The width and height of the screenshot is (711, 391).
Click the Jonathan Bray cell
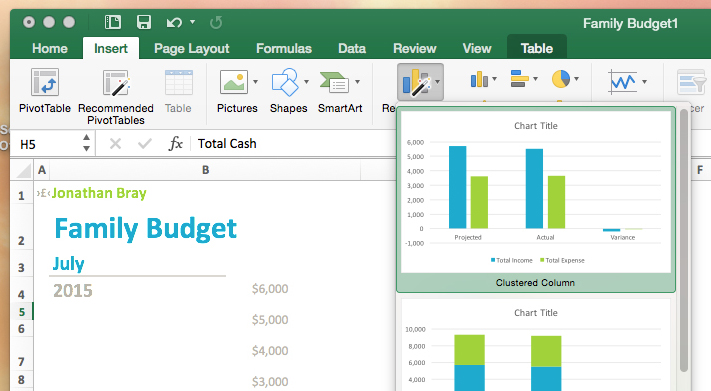[x=99, y=193]
